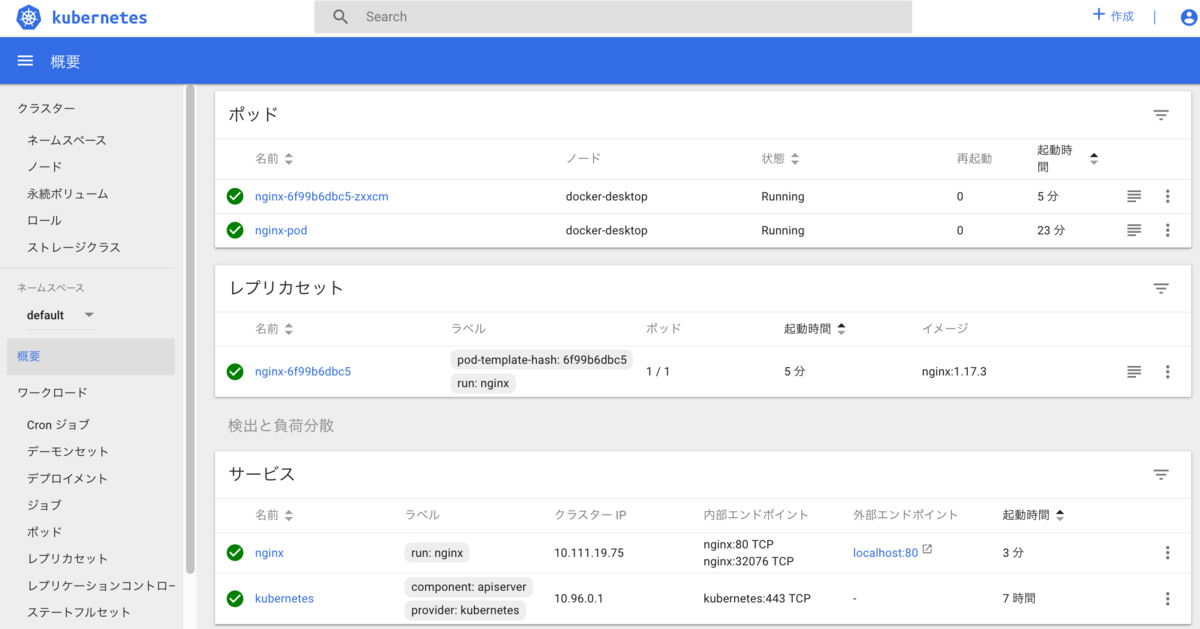
Task: Click the 'run: nginx' label chip in services
Action: point(436,553)
